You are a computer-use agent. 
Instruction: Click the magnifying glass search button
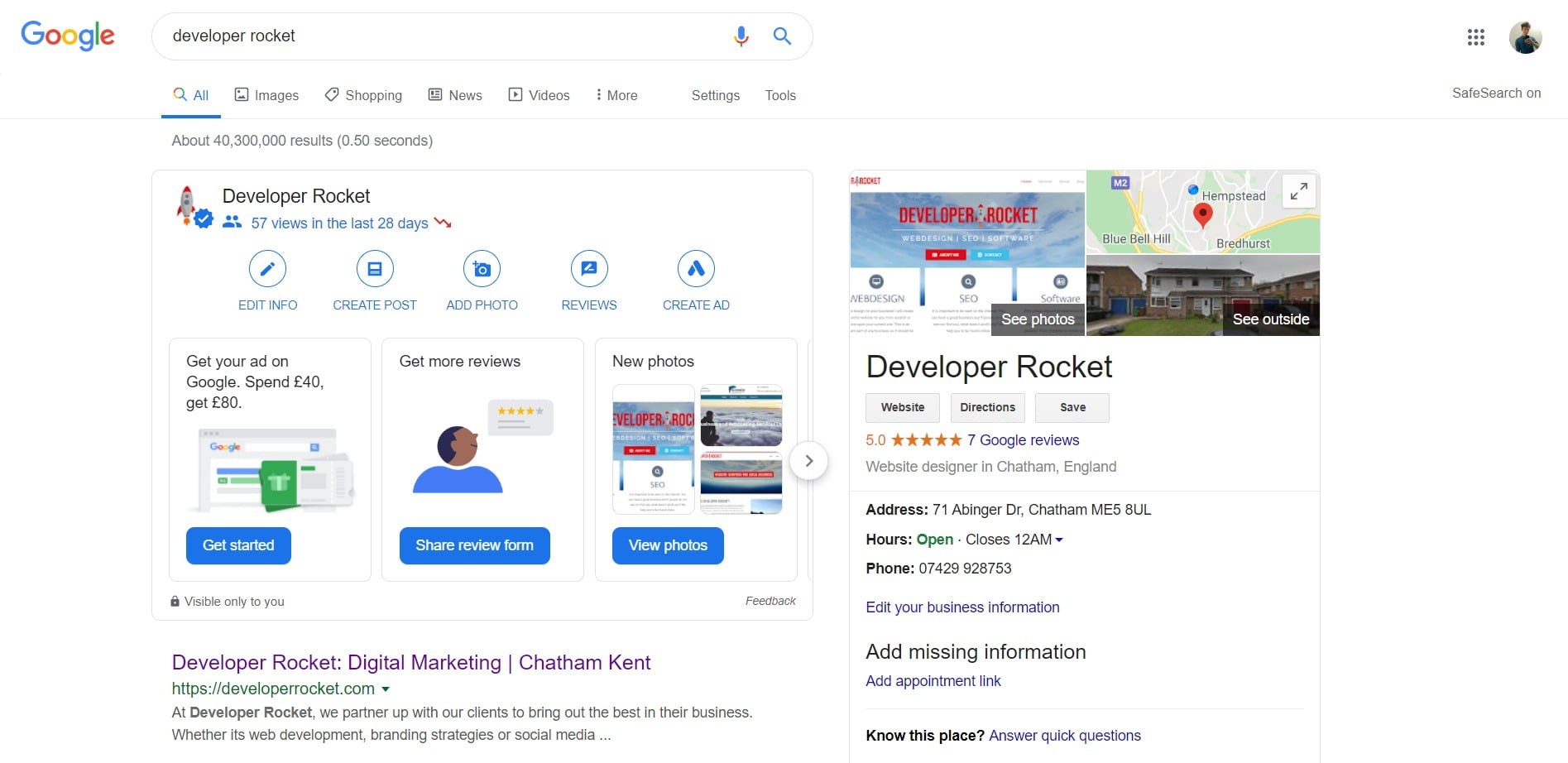(x=782, y=36)
